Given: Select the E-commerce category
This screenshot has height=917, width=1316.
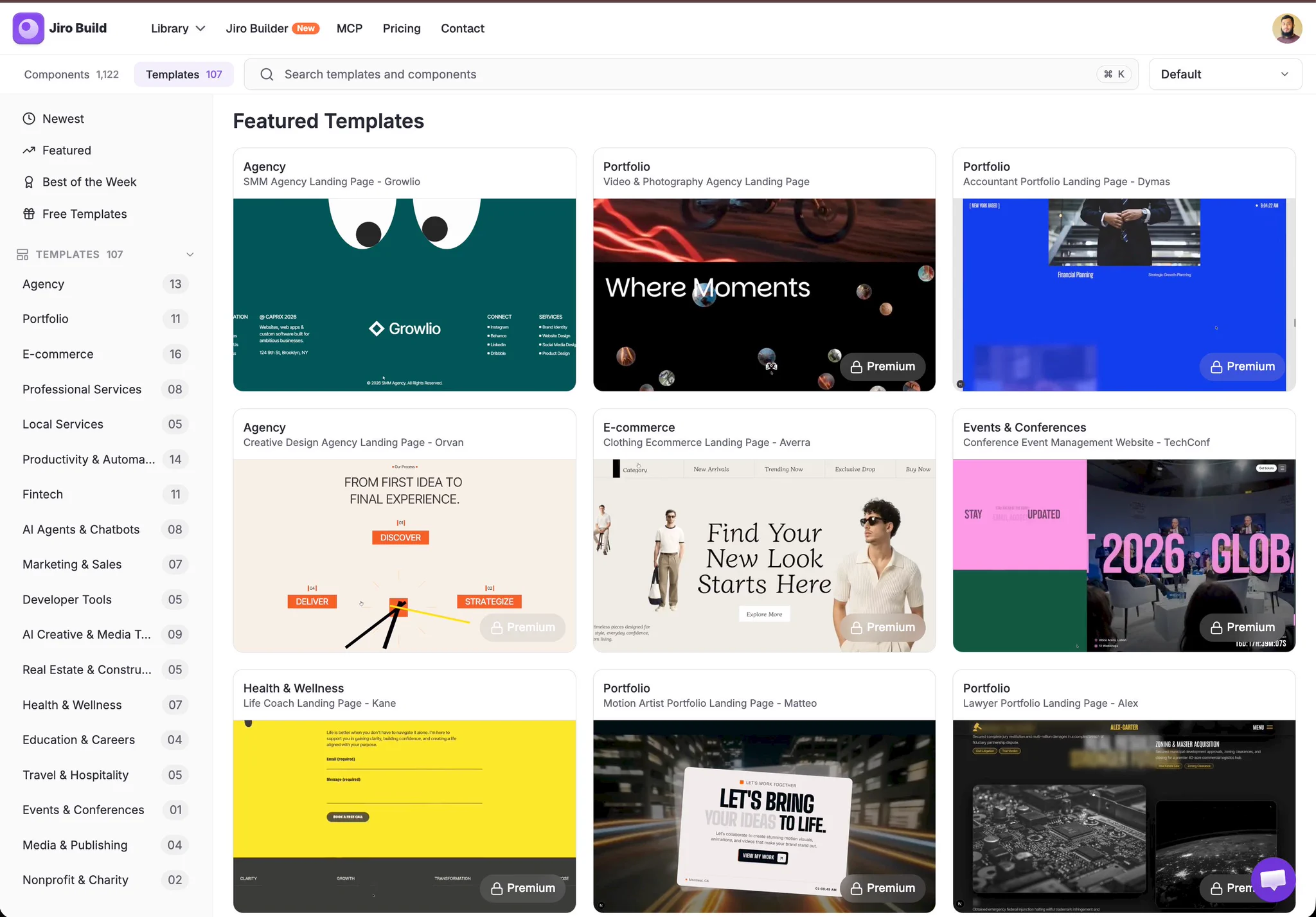Looking at the screenshot, I should [x=105, y=354].
